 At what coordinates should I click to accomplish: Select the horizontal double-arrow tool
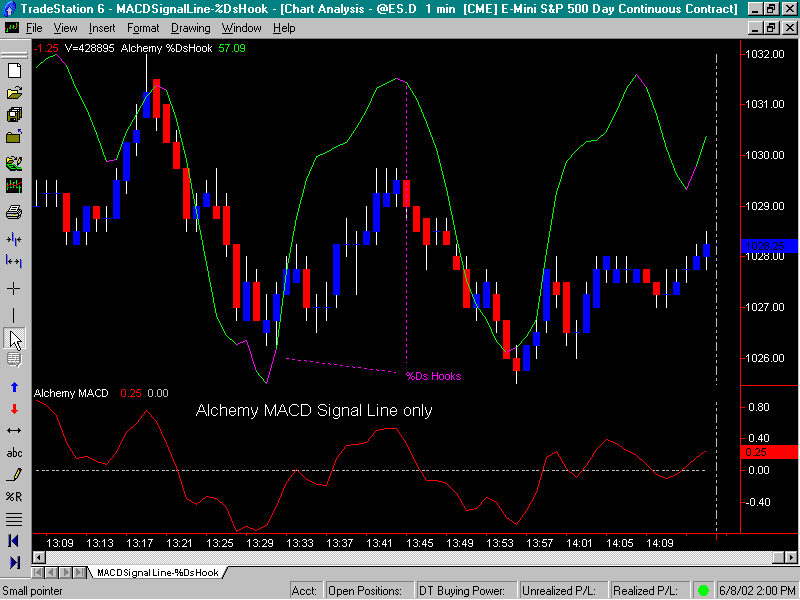pyautogui.click(x=14, y=431)
